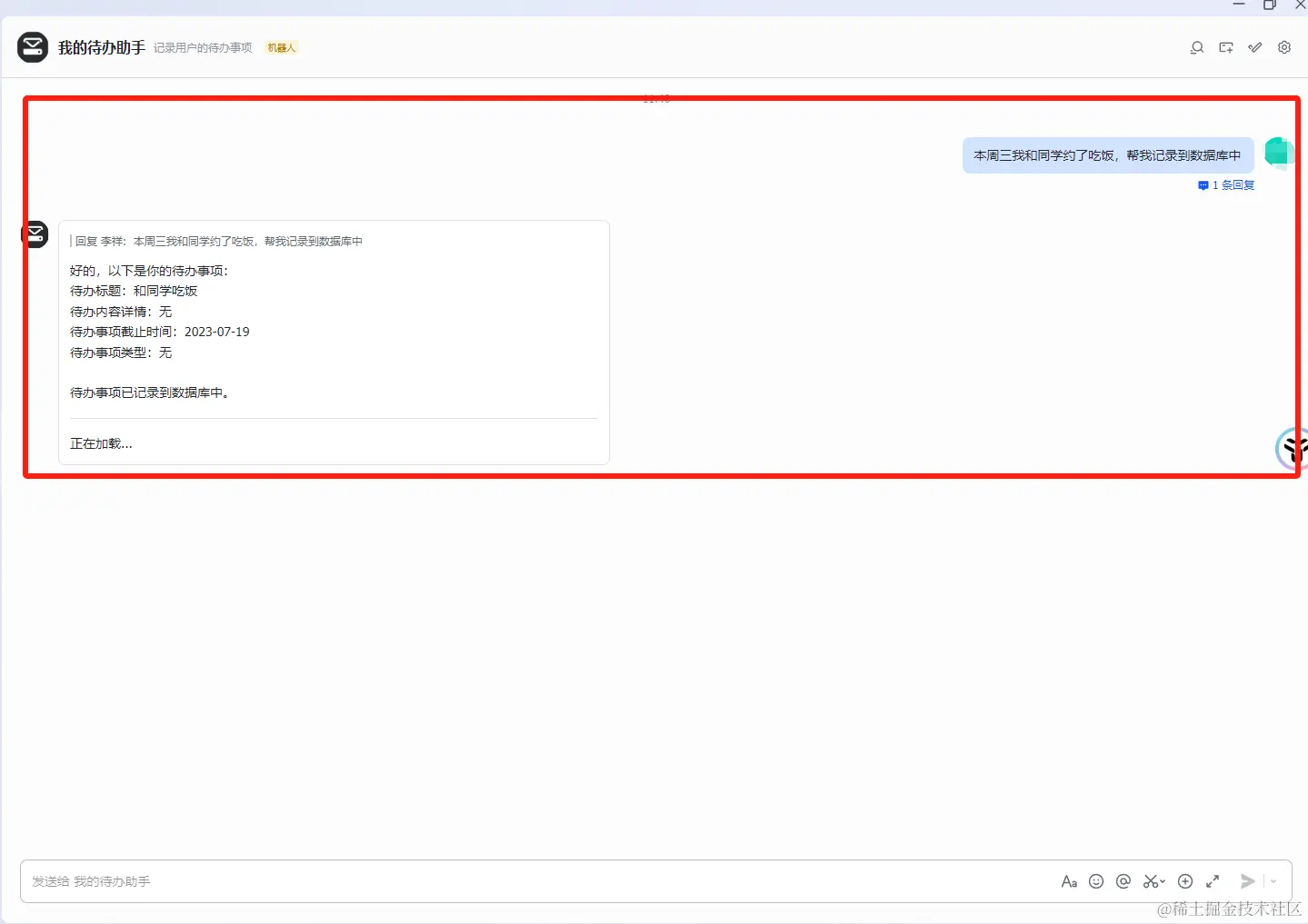Click the 待办事项已记录到数据库中 line
This screenshot has width=1308, height=924.
click(x=150, y=392)
